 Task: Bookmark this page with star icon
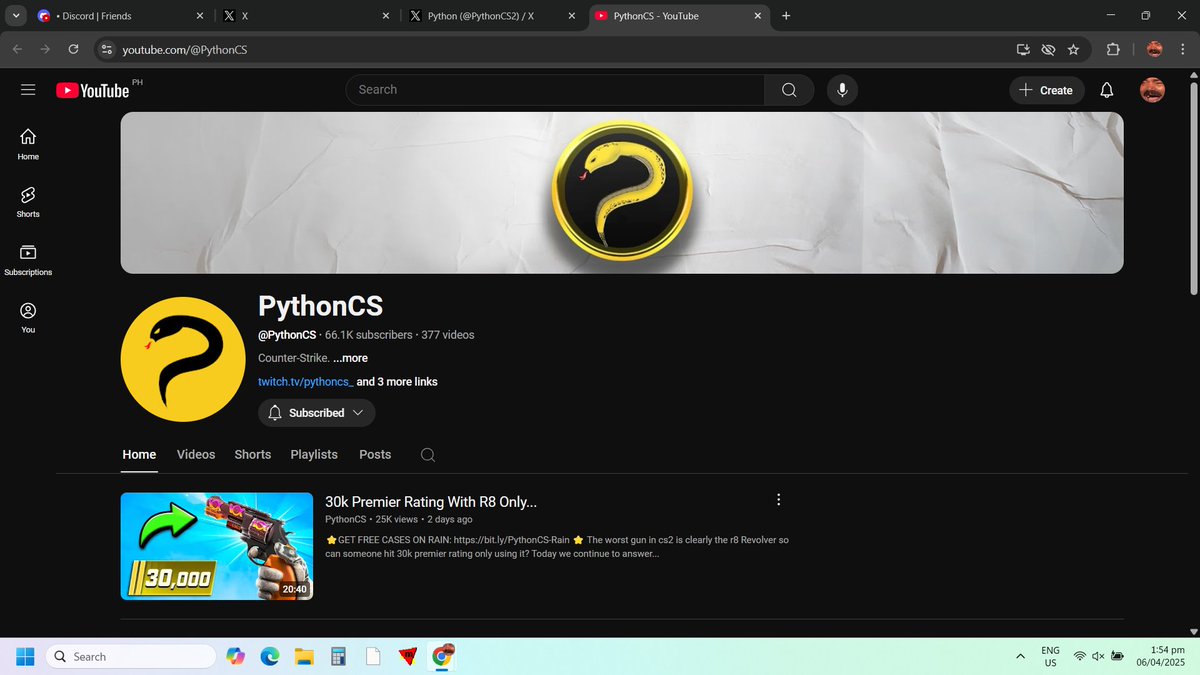[1073, 49]
